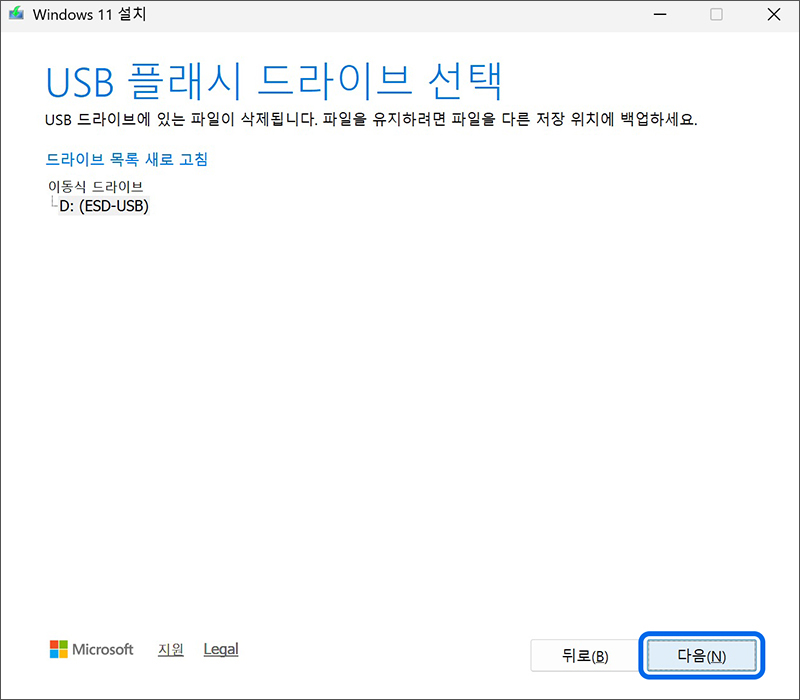Viewport: 800px width, 700px height.
Task: Click the window title text Windows 11 설치
Action: click(92, 14)
